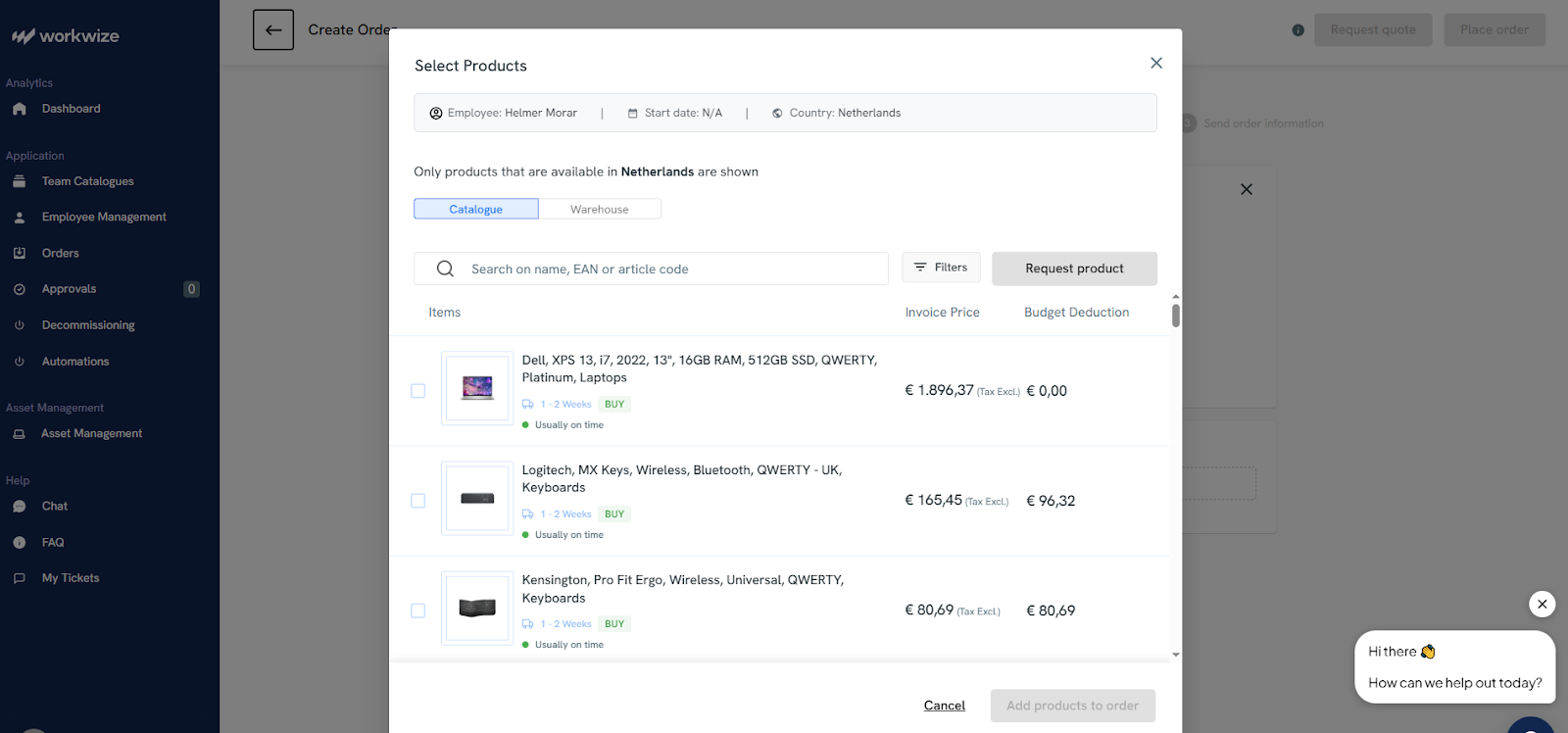
Task: Open the Logitech MX Keys thumbnail
Action: pyautogui.click(x=477, y=498)
